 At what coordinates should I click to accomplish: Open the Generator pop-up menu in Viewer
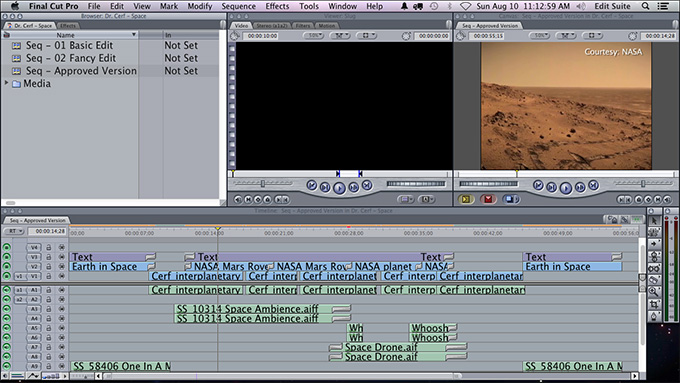426,199
